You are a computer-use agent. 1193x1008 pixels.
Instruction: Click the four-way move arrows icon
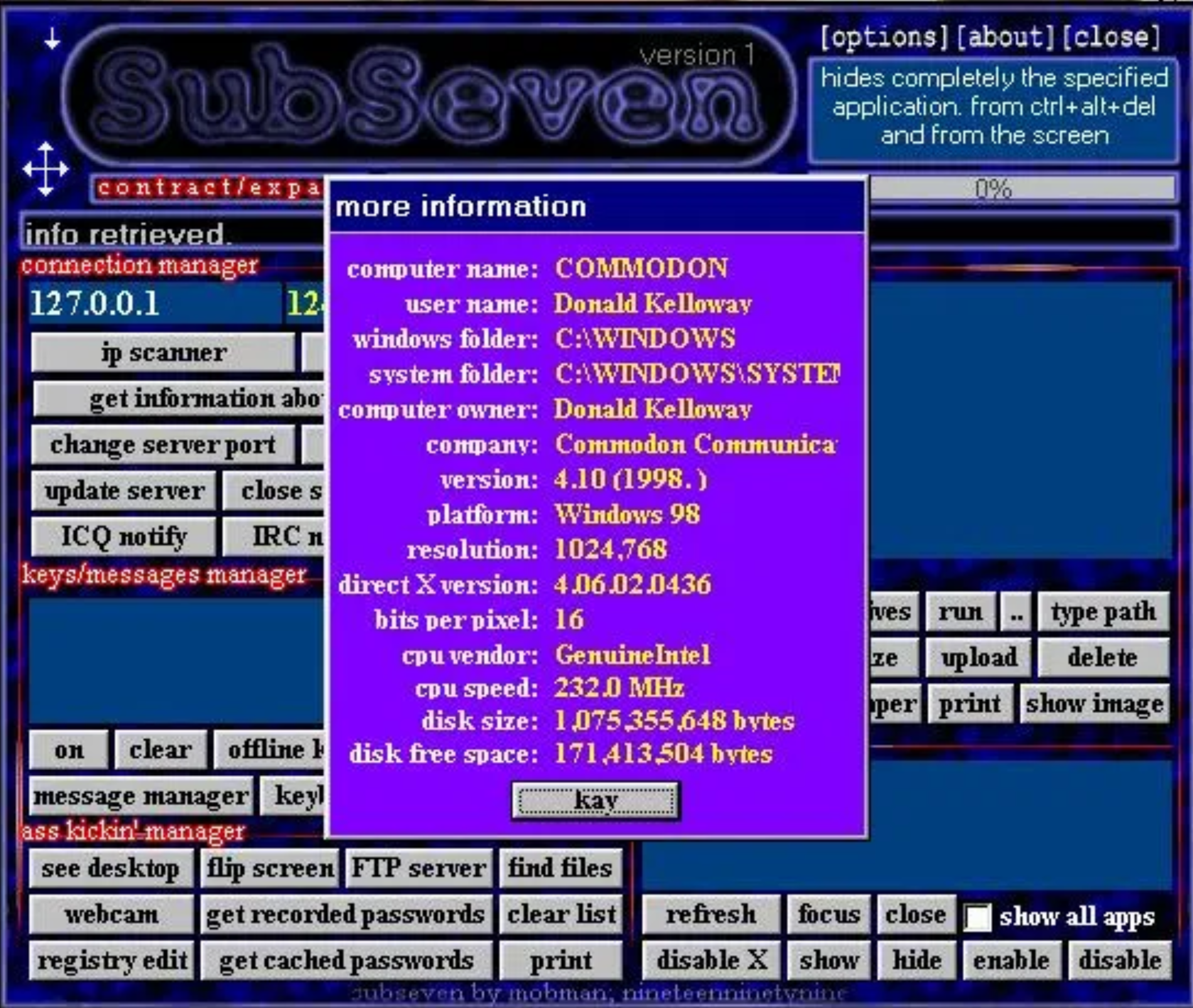coord(45,169)
